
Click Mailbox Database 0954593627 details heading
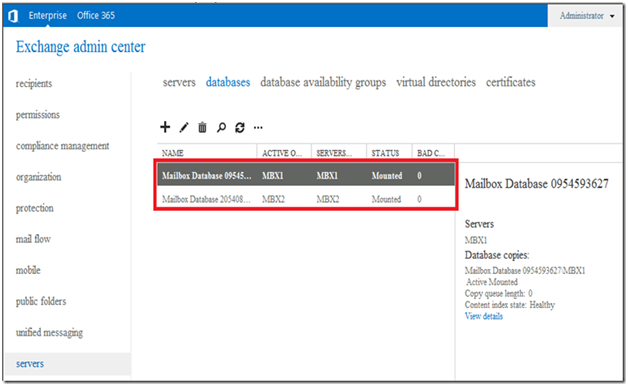click(x=537, y=184)
